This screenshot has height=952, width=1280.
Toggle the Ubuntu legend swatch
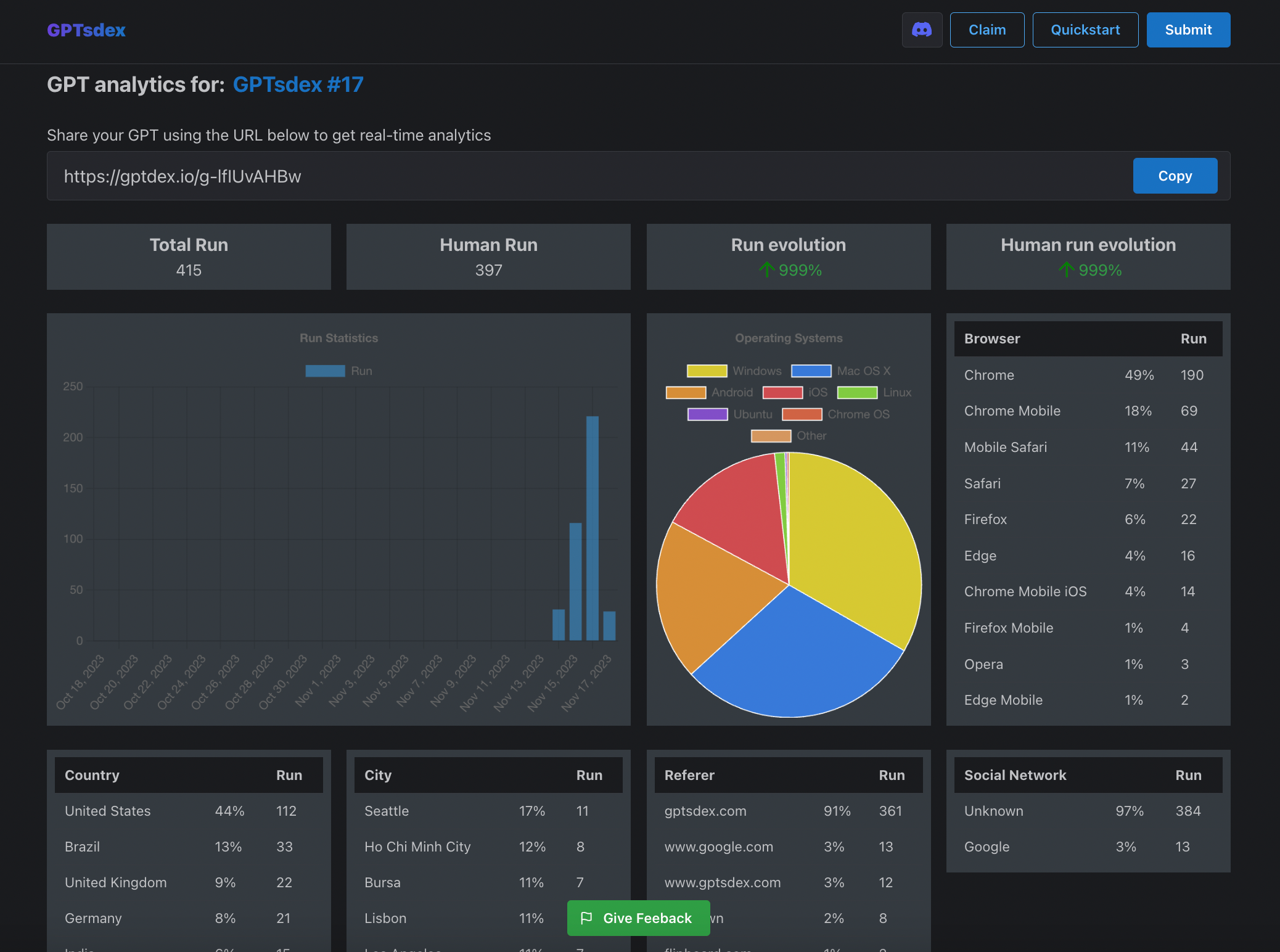click(708, 414)
